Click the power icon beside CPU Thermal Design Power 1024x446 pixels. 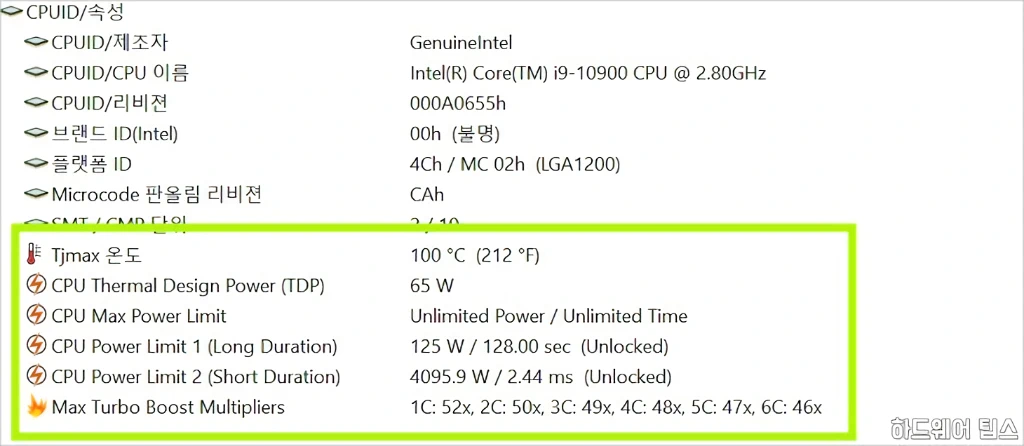tap(36, 285)
